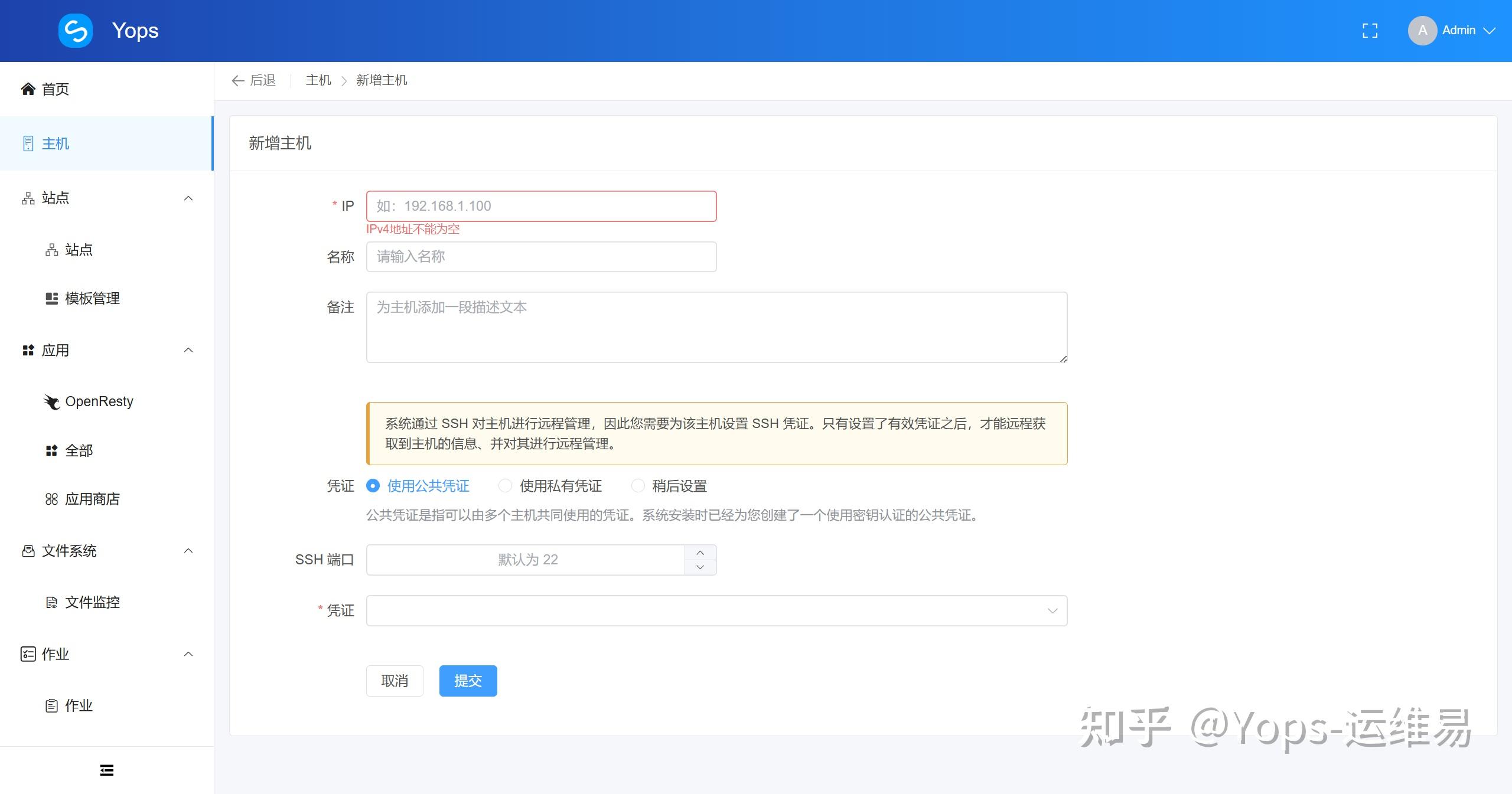Image resolution: width=1512 pixels, height=794 pixels.
Task: Collapse the 站点 sidebar section
Action: pyautogui.click(x=188, y=198)
